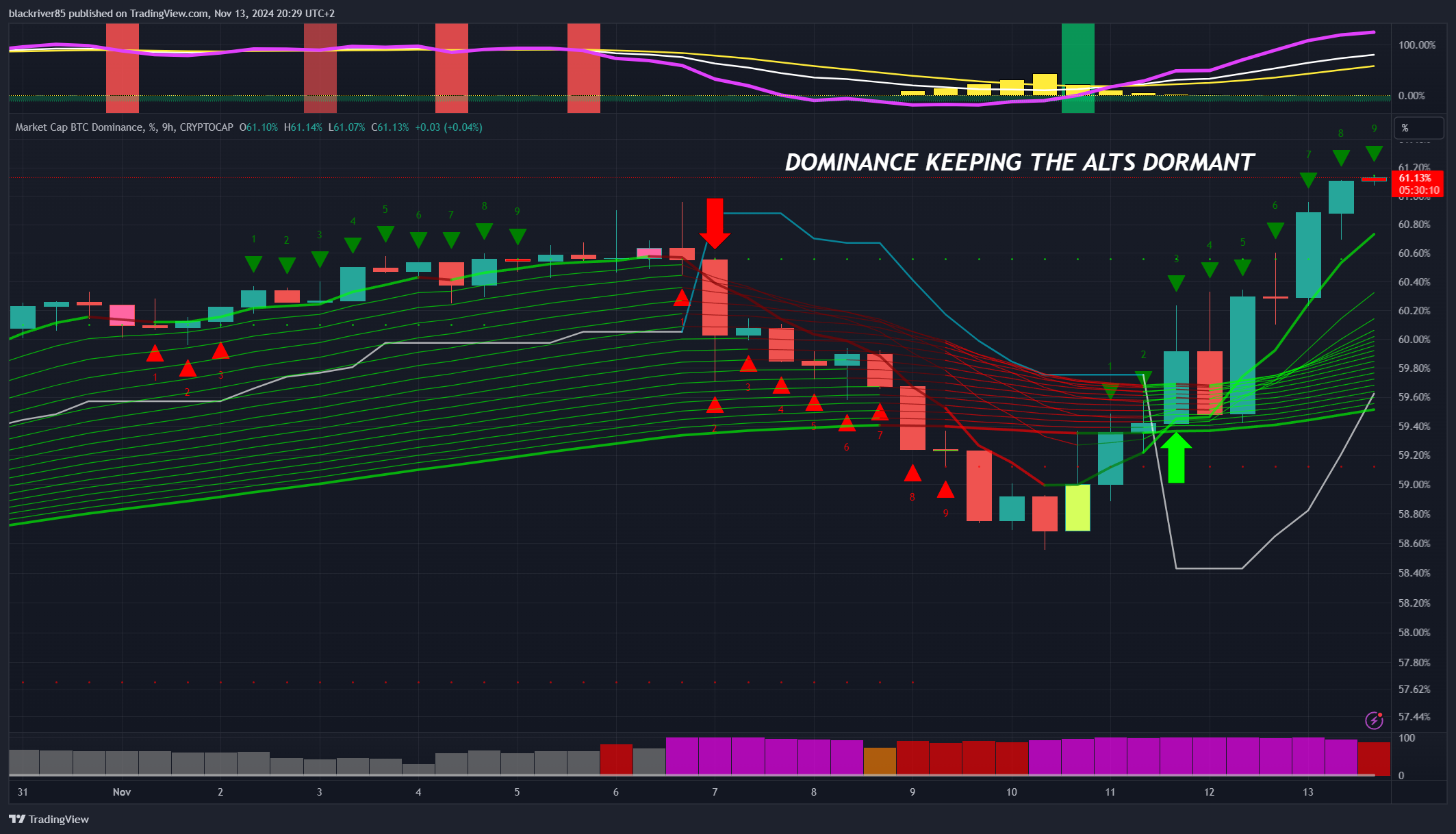Select the DOMINANCE KEEPING THE ALTS DORMANT text
Screen dimensions: 1456x834
pos(1019,162)
